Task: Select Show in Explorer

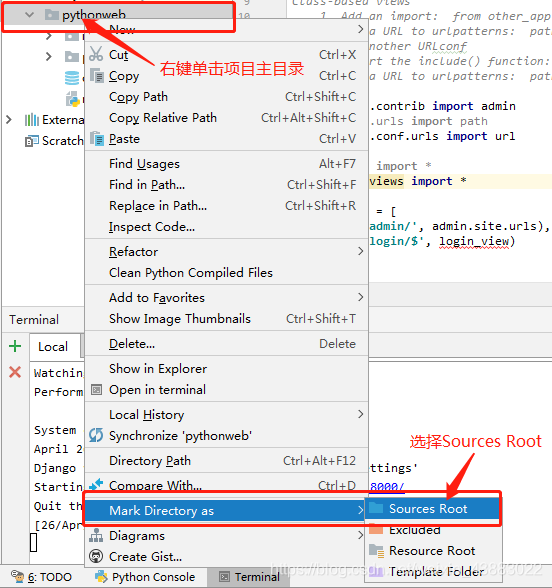Action: click(x=226, y=369)
